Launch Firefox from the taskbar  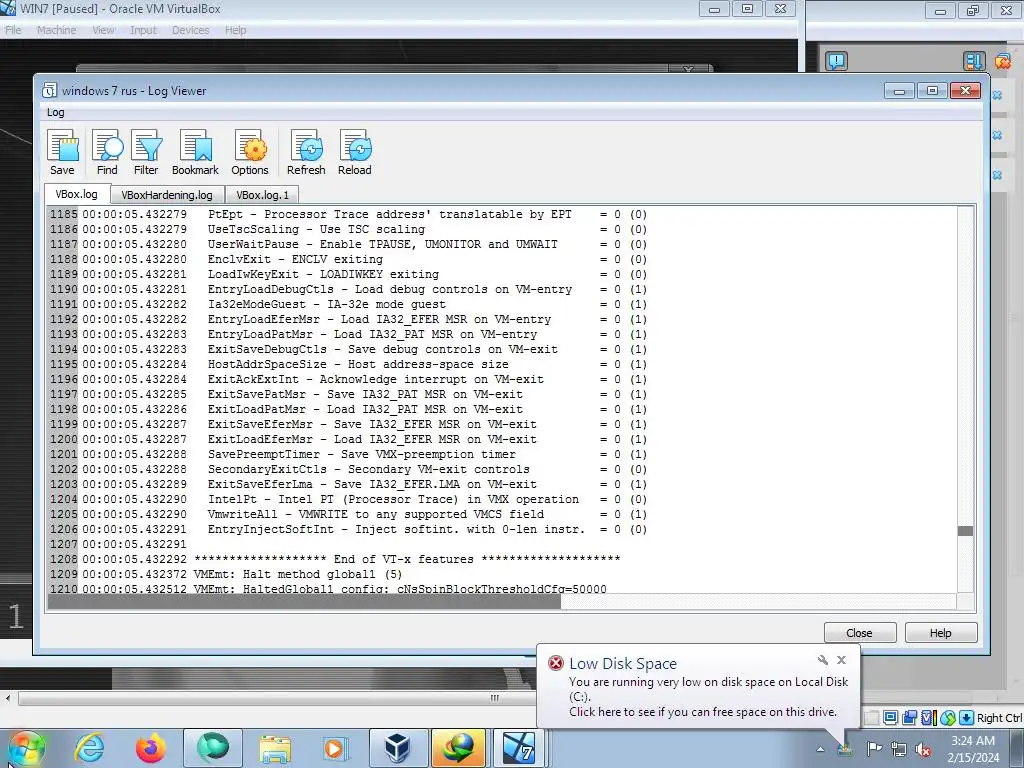[150, 748]
